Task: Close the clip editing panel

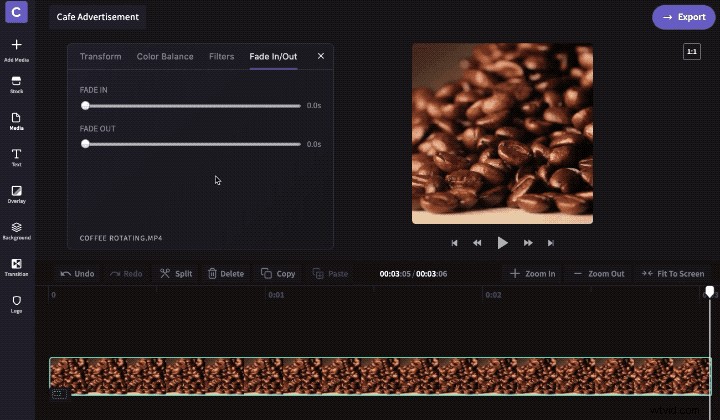Action: click(321, 56)
